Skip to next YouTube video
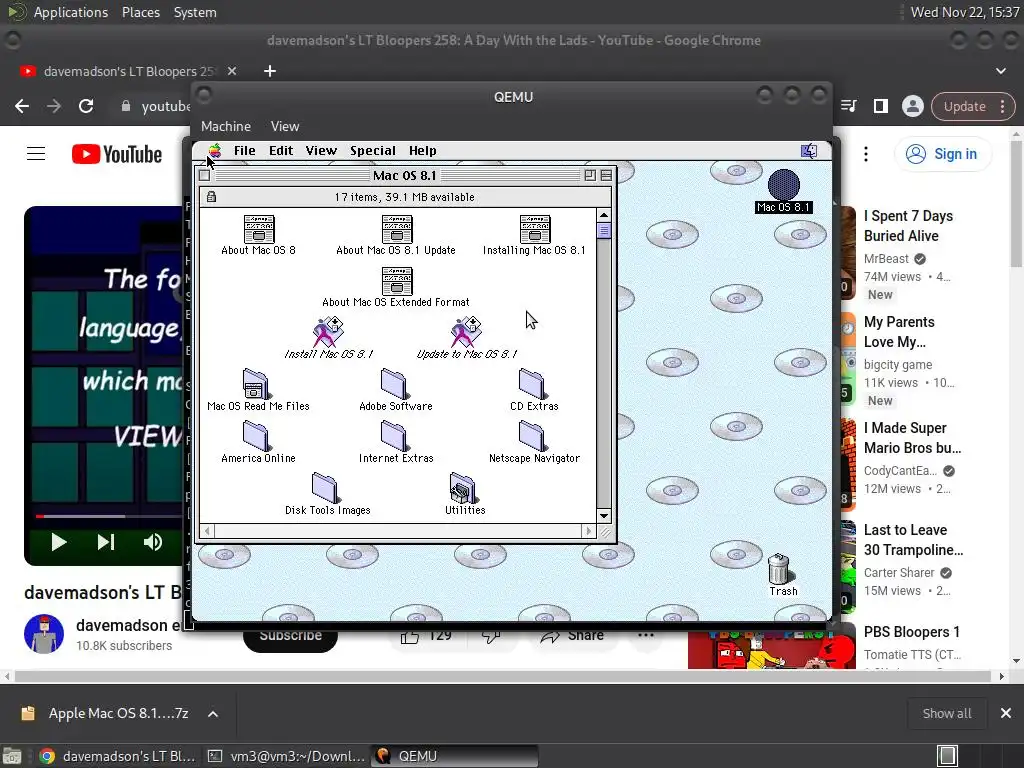This screenshot has height=768, width=1024. [x=106, y=542]
